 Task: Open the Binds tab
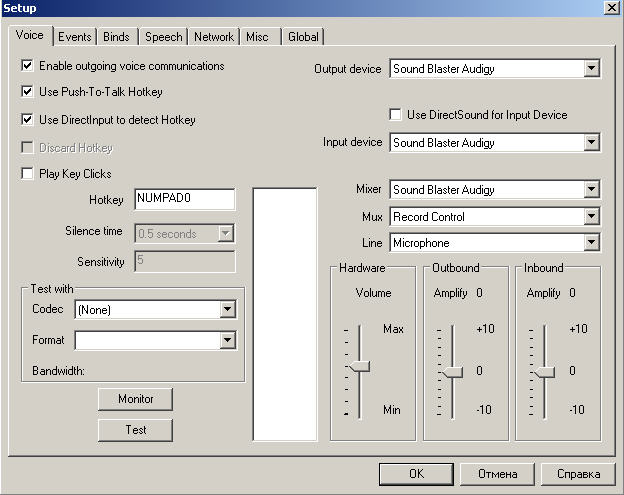coord(116,37)
